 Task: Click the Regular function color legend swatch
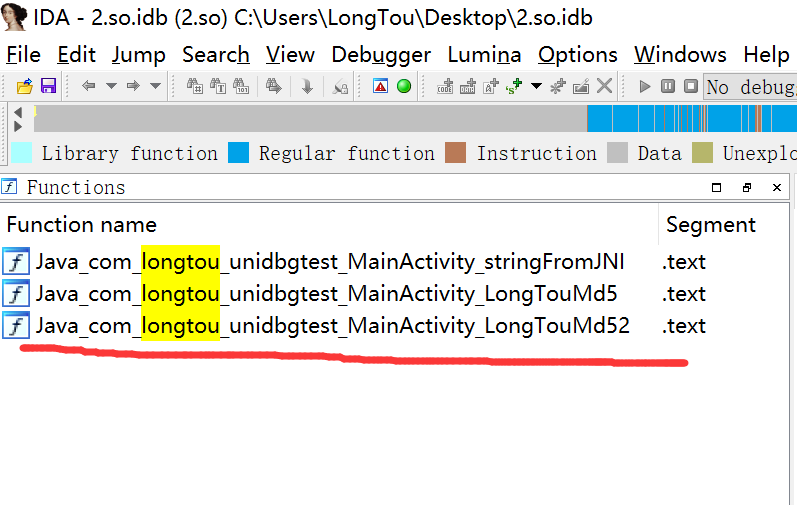(238, 152)
